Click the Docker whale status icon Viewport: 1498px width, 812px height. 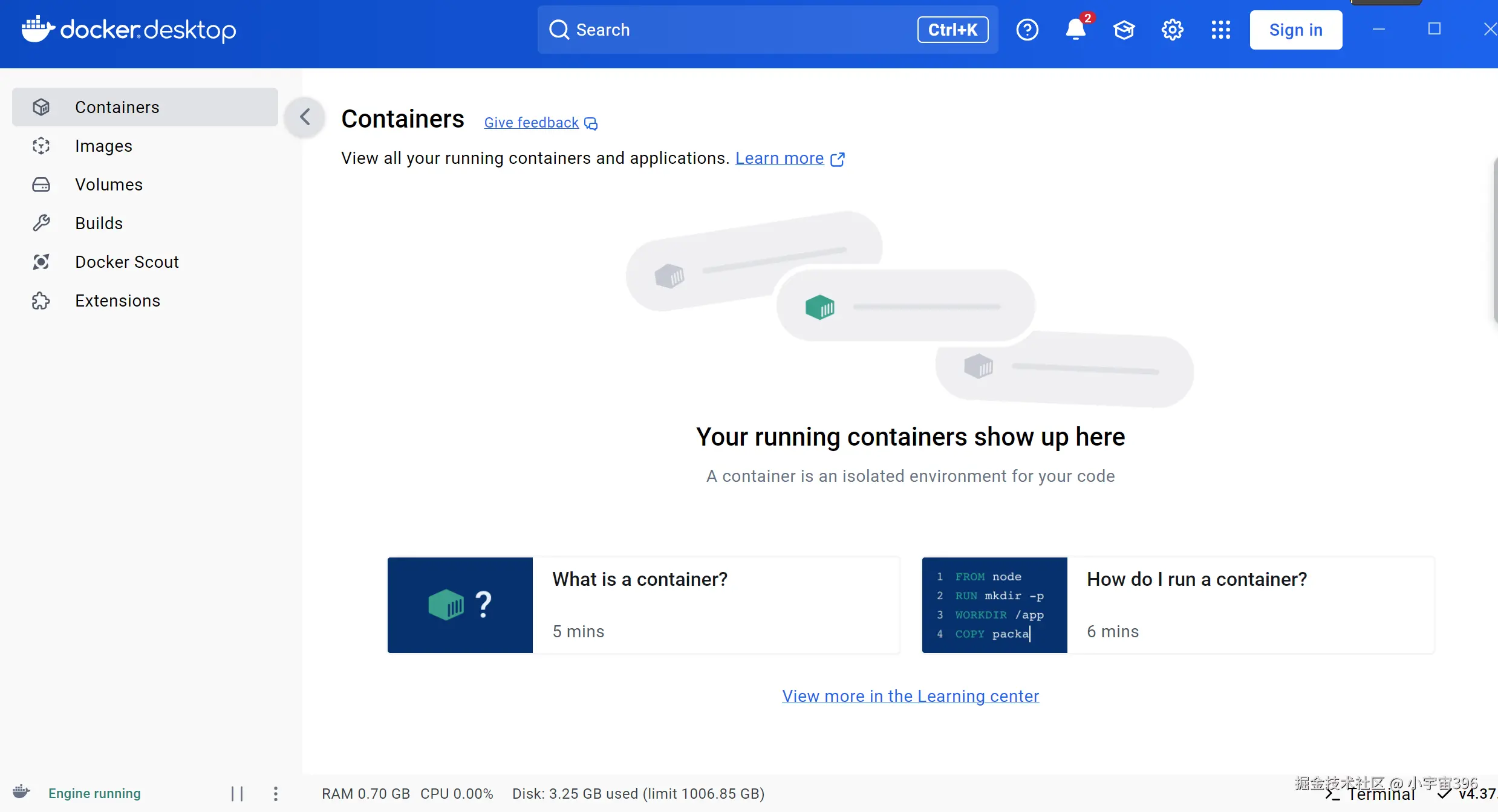(x=22, y=793)
